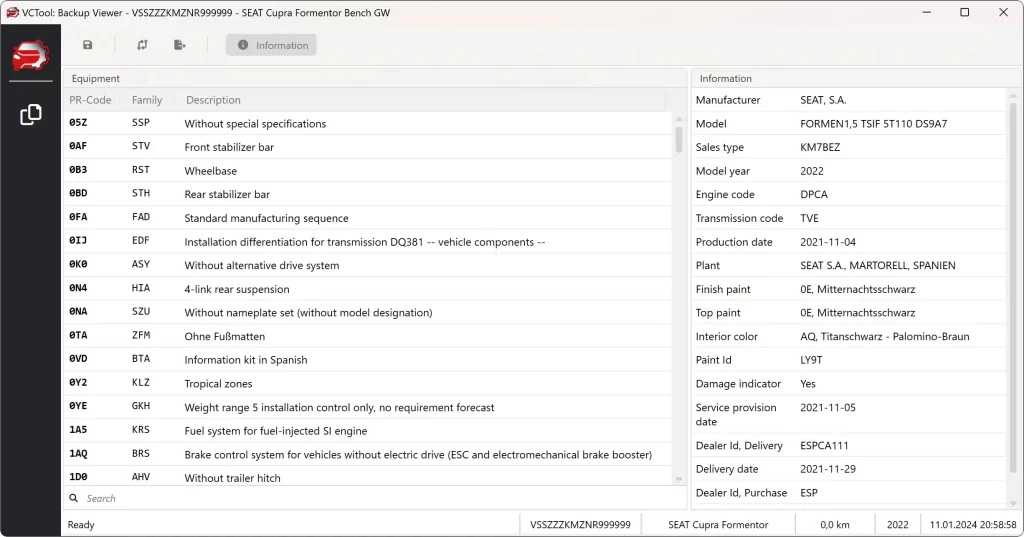Click Information panel scrollbar thumb
Viewport: 1024px width, 537px height.
[x=1014, y=286]
